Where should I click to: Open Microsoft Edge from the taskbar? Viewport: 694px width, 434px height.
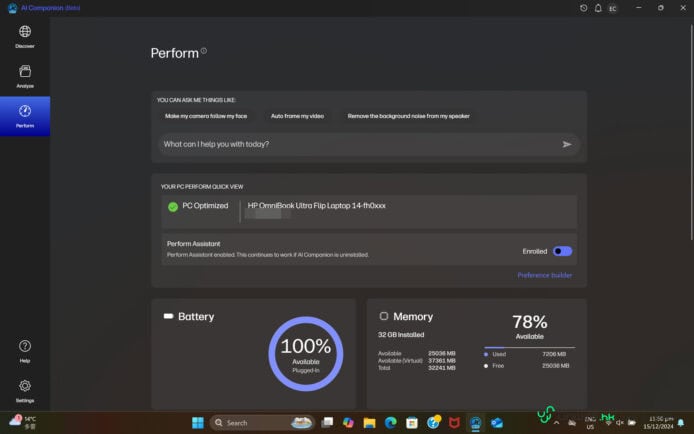coord(390,423)
